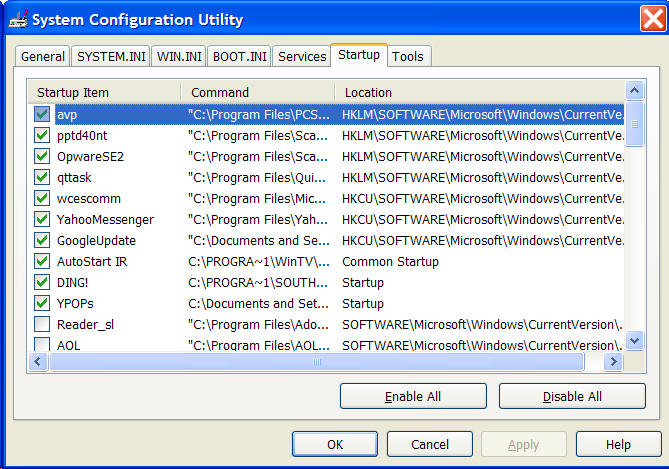
Task: Click the Location column header
Action: point(480,92)
